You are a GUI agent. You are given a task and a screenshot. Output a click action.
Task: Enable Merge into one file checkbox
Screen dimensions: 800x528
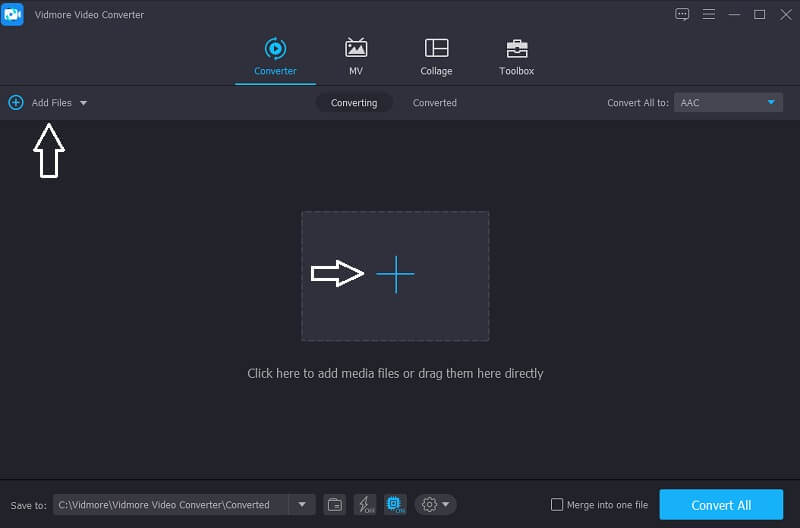(x=557, y=505)
